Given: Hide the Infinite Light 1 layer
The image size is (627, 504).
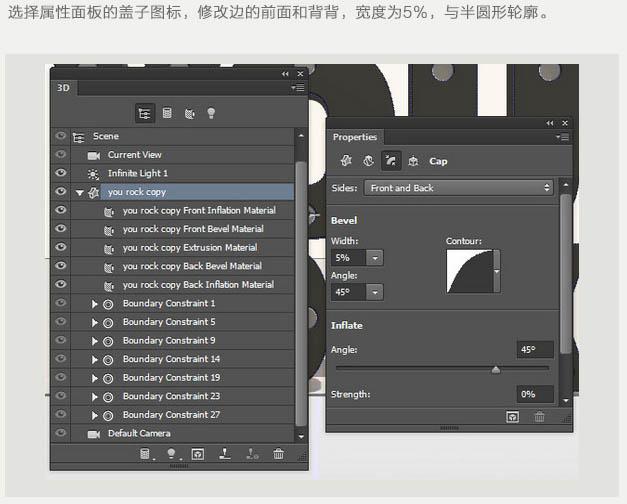Looking at the screenshot, I should [x=61, y=173].
